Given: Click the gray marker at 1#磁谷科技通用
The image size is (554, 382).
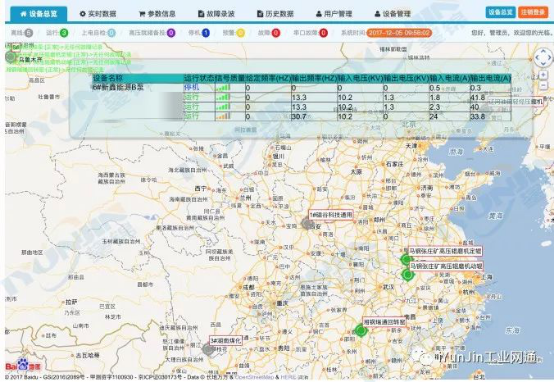Looking at the screenshot, I should pos(307,223).
